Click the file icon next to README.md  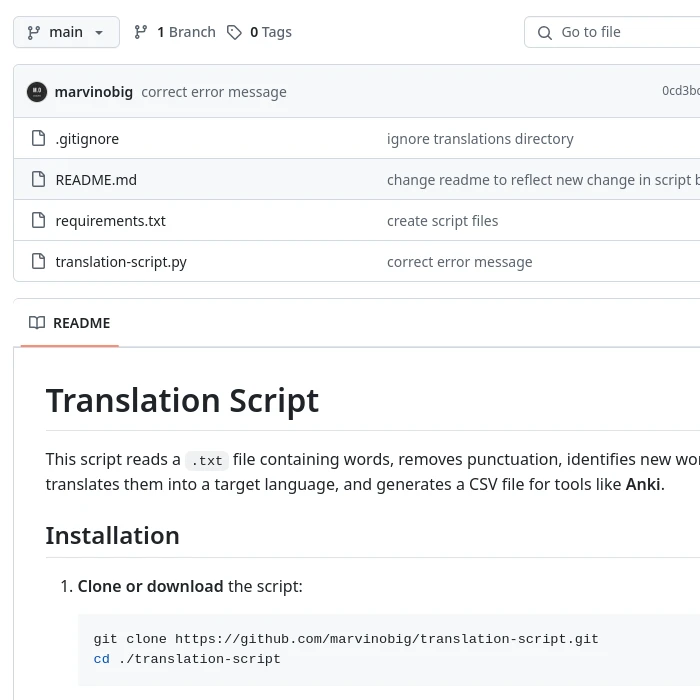pos(38,179)
